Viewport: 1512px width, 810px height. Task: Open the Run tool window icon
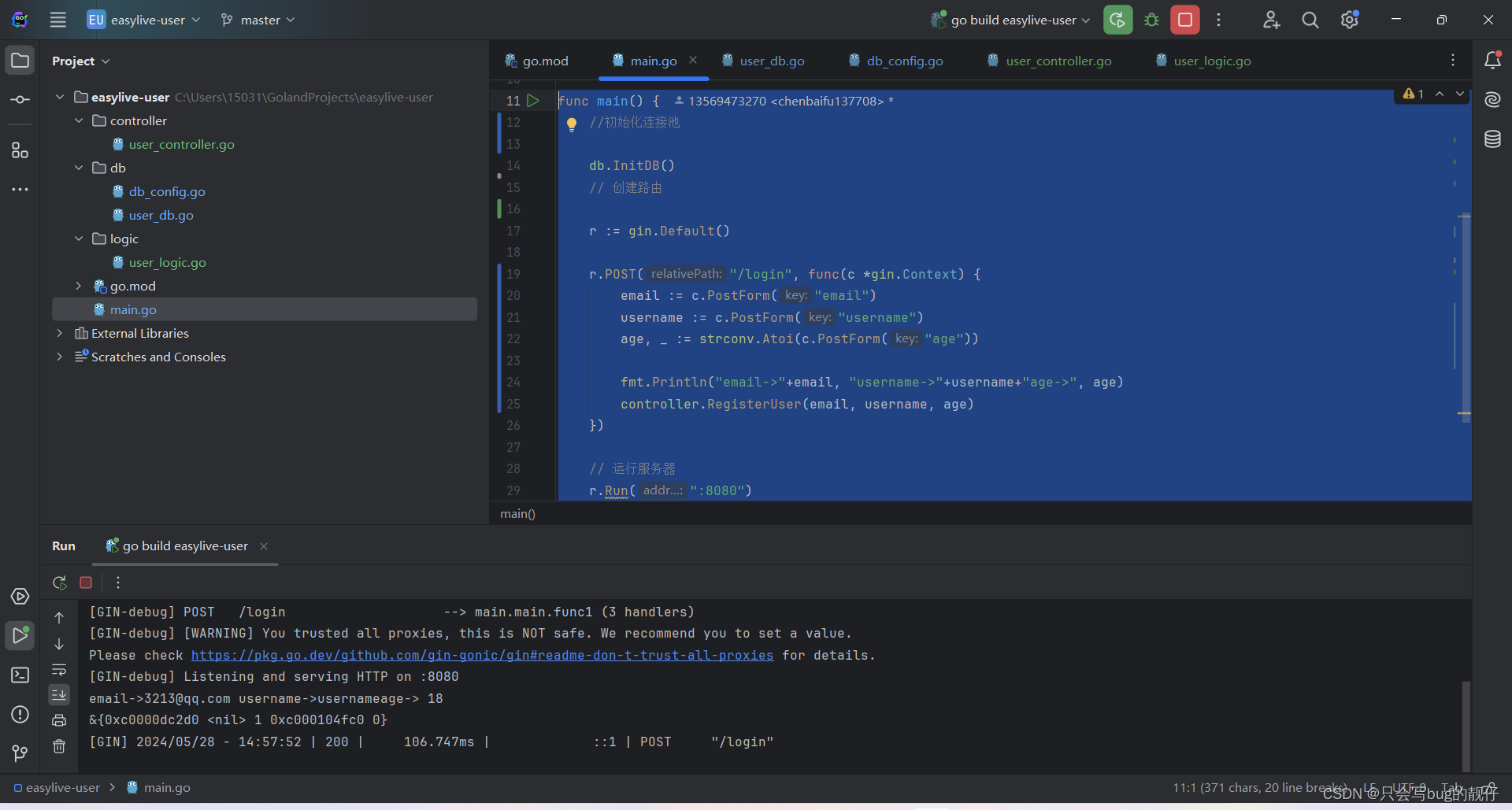[20, 635]
